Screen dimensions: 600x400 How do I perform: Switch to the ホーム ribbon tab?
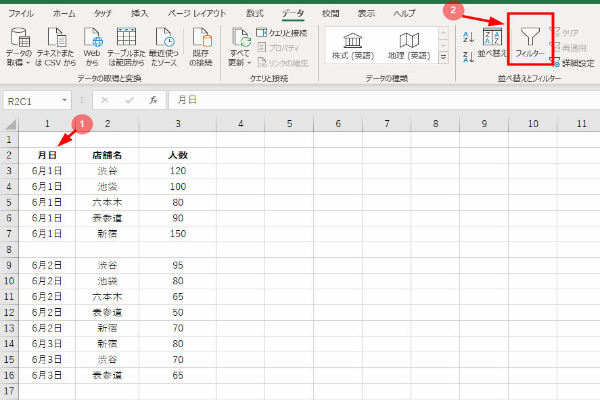pos(63,13)
